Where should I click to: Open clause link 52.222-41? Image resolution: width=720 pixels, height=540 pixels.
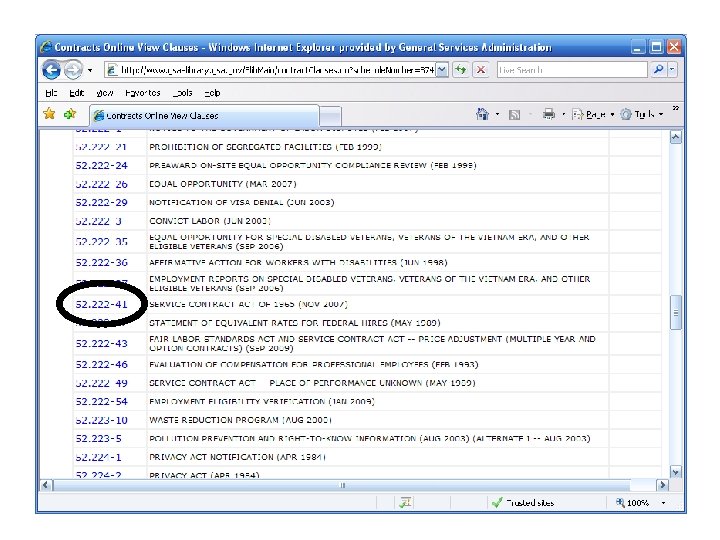pos(101,304)
